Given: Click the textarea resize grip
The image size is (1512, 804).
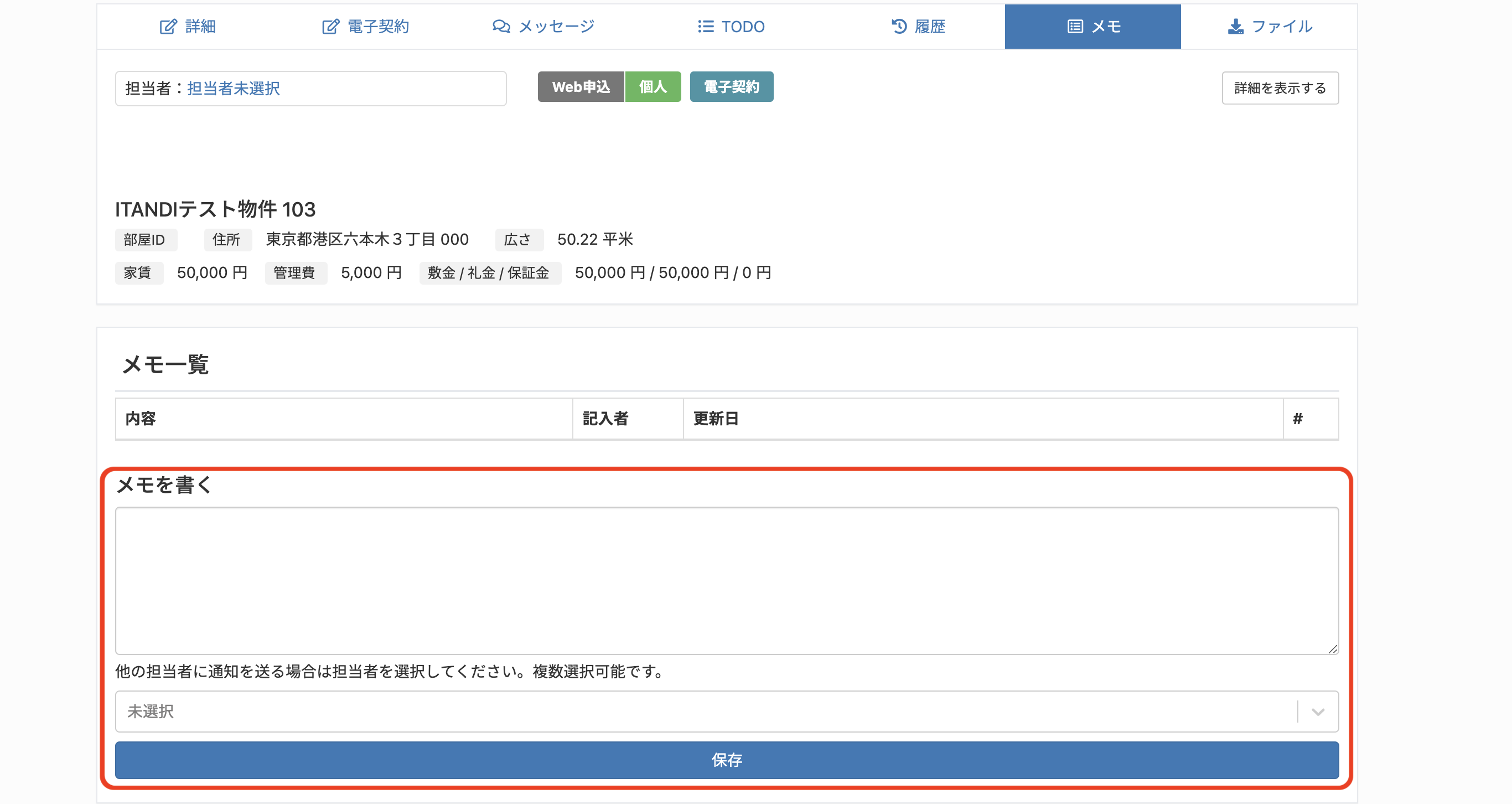Looking at the screenshot, I should (x=1333, y=648).
